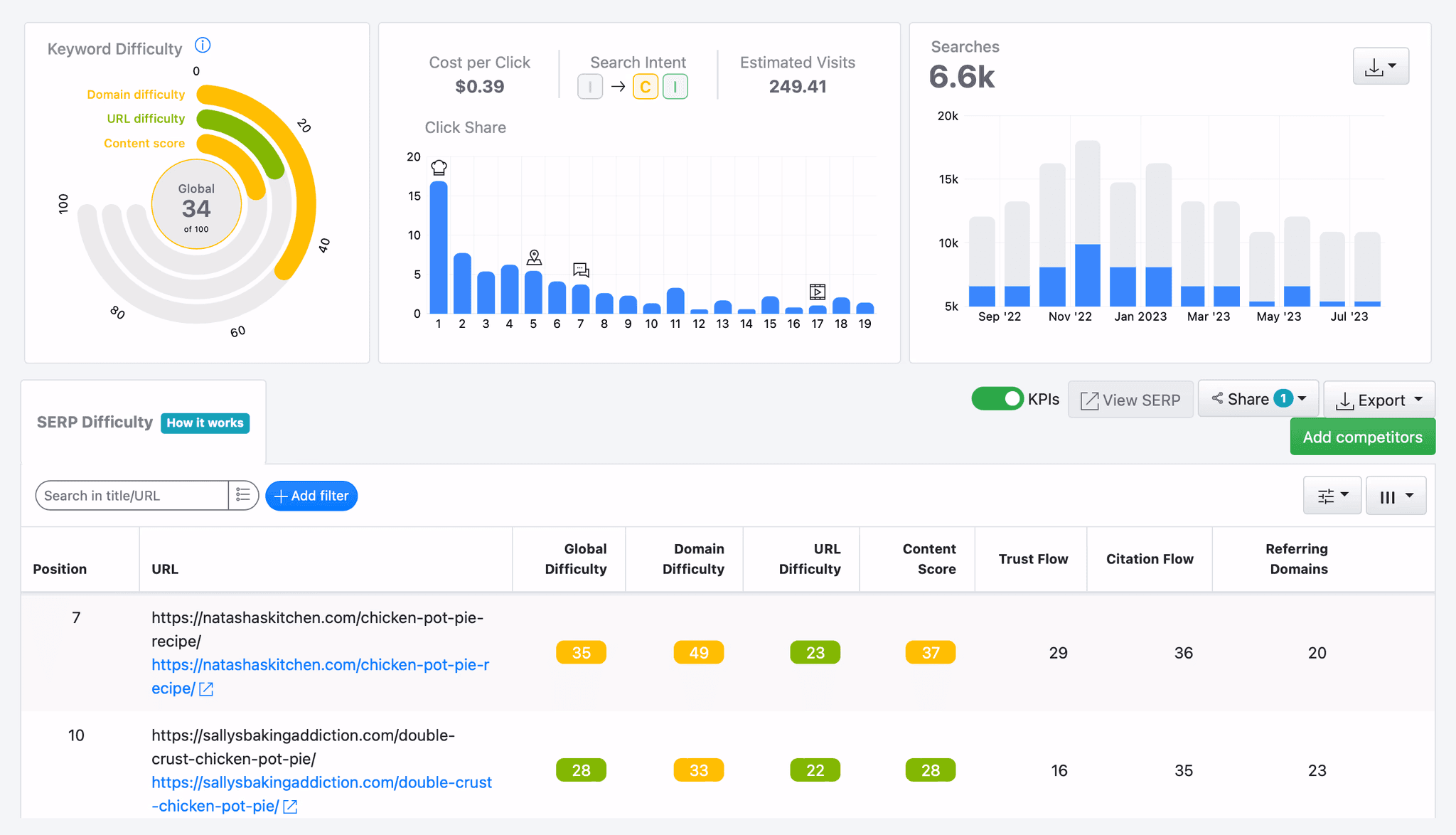Sort by the Trust Flow column header
This screenshot has height=835, width=1456.
1032,559
